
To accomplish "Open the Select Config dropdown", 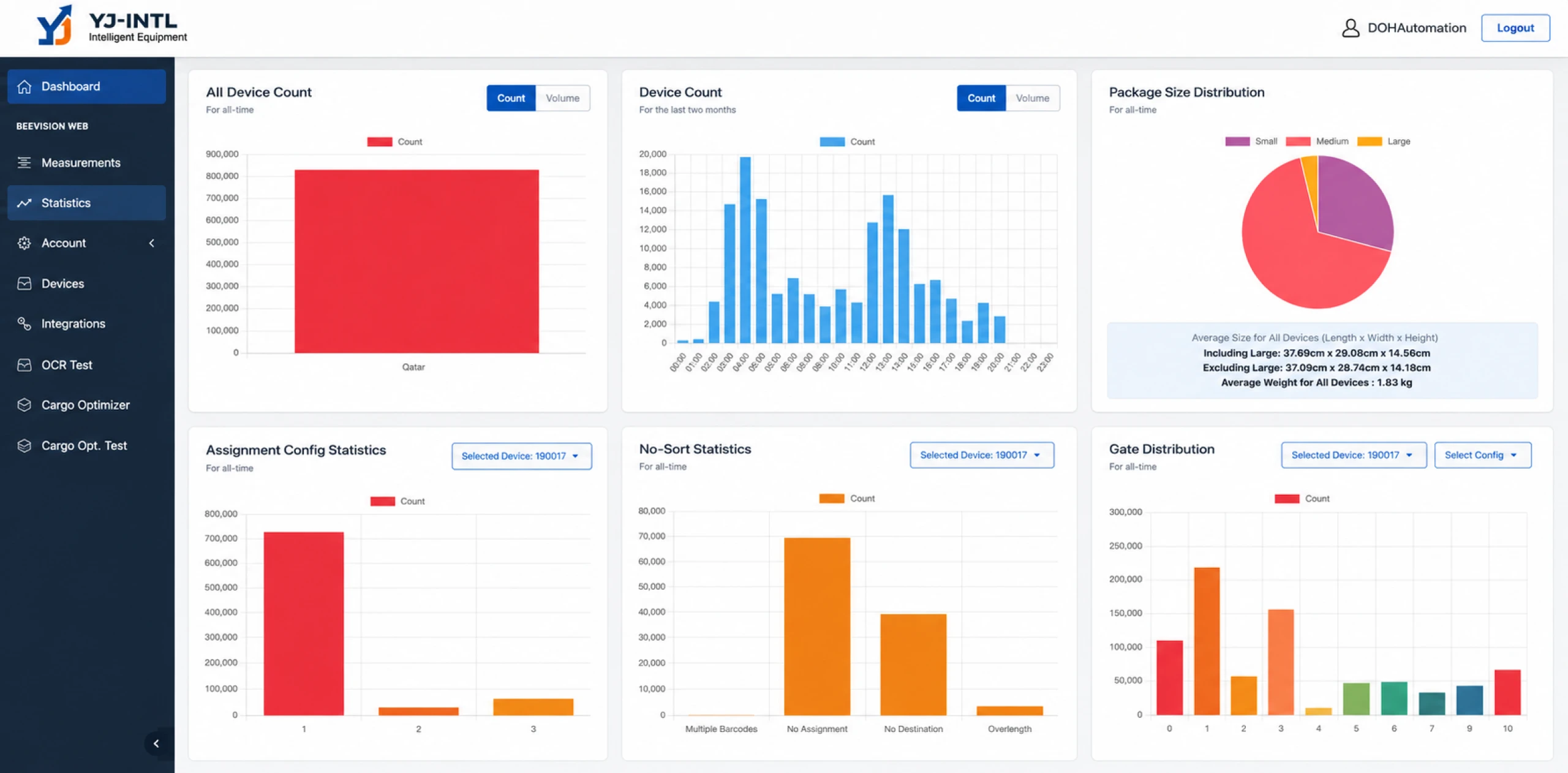I will coord(1483,455).
